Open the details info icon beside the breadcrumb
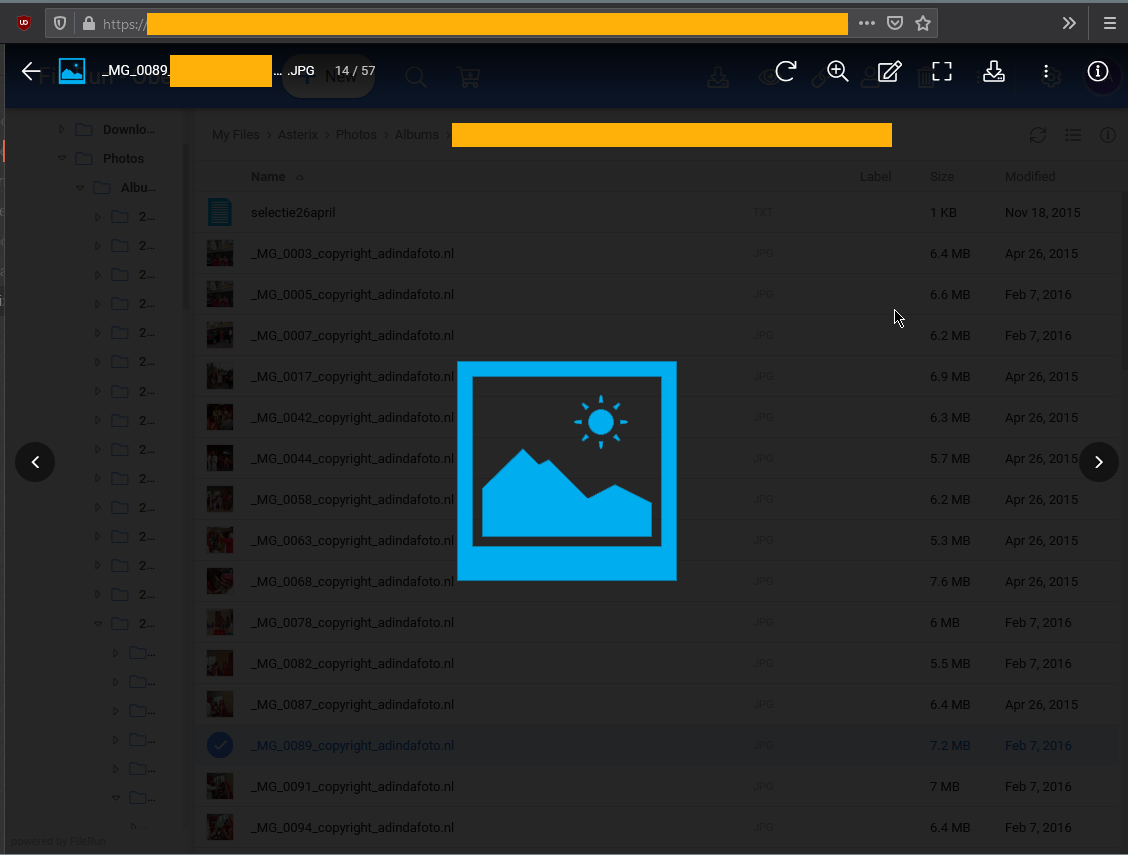This screenshot has height=855, width=1128. tap(1108, 135)
